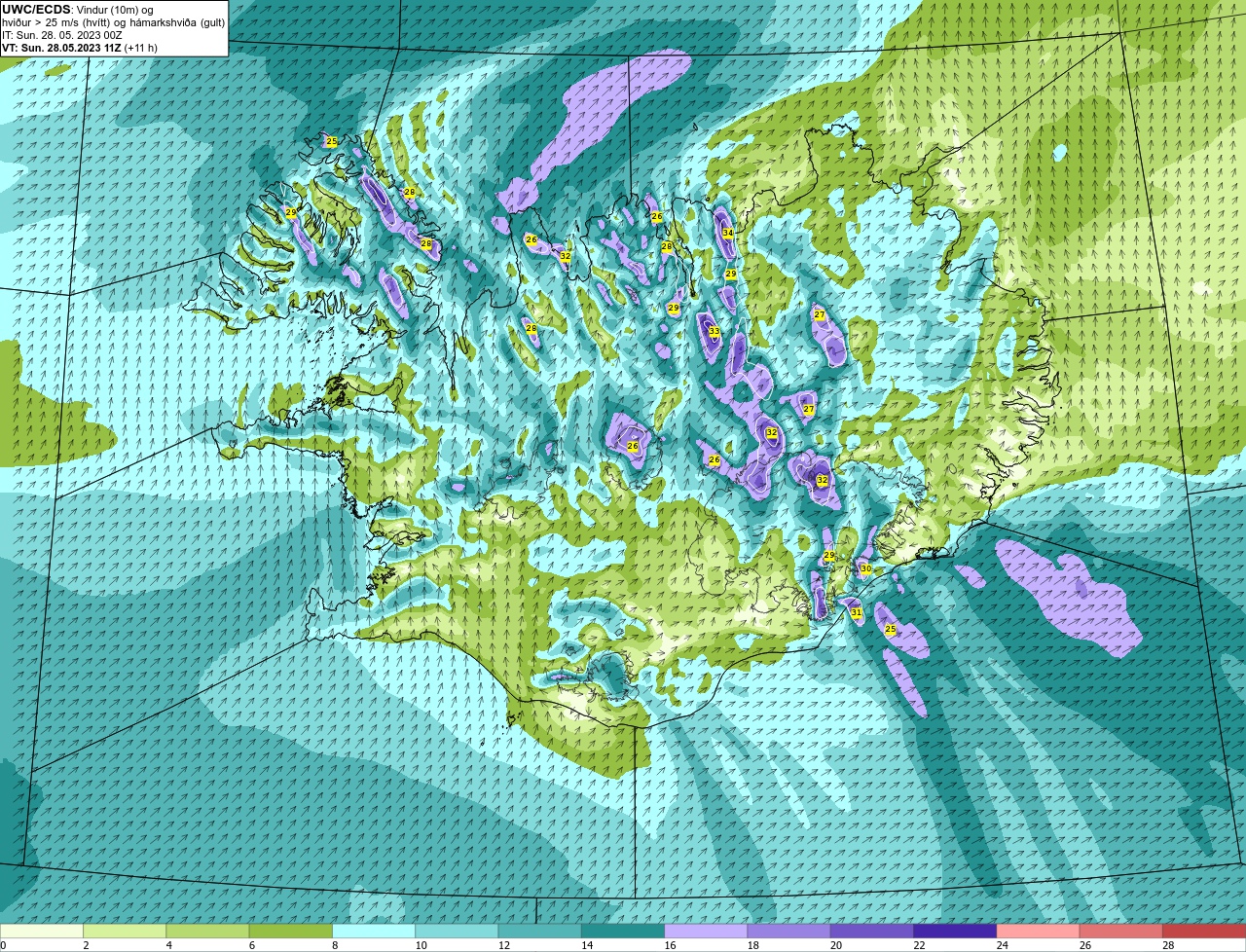Click the 12–14 m/s teal legend swatch
Image resolution: width=1246 pixels, height=952 pixels.
pyautogui.click(x=539, y=931)
